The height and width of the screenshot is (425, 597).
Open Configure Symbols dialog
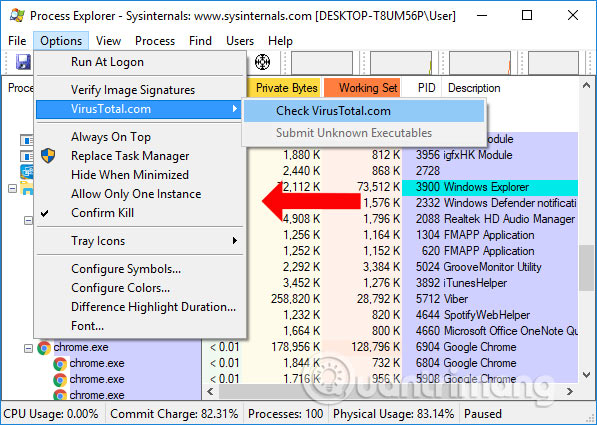139,269
